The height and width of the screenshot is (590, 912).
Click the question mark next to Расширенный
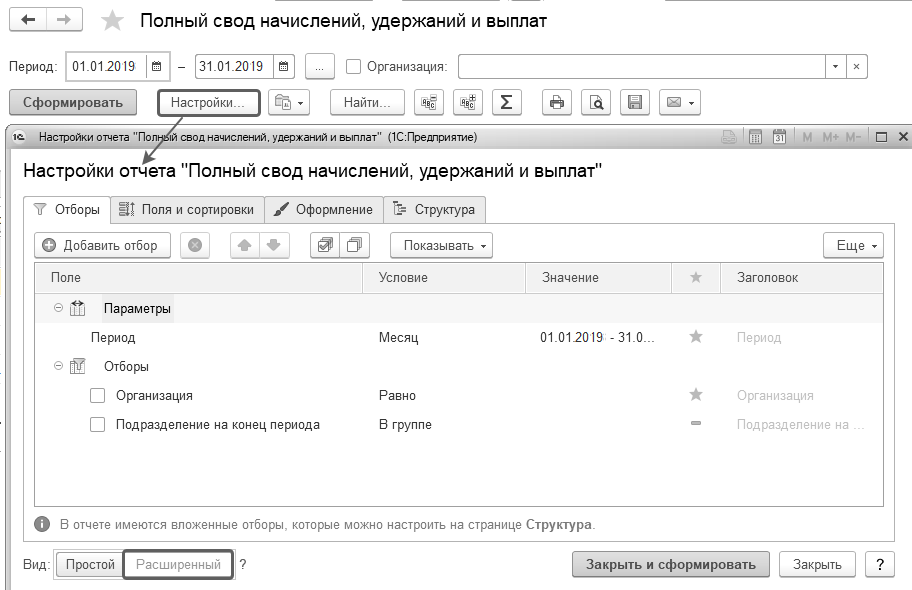[x=243, y=564]
